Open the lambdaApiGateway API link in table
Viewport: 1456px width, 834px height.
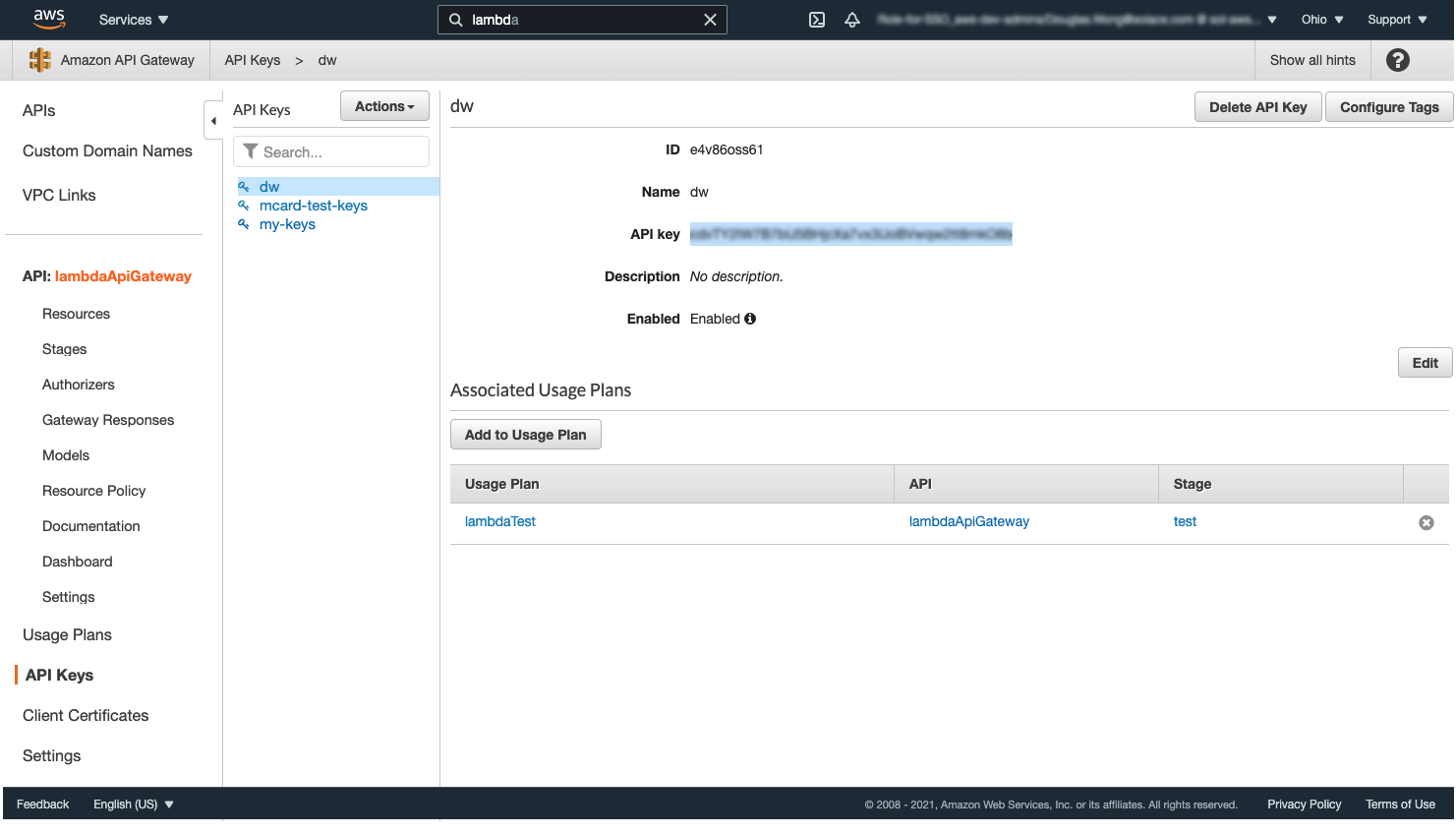pos(968,521)
